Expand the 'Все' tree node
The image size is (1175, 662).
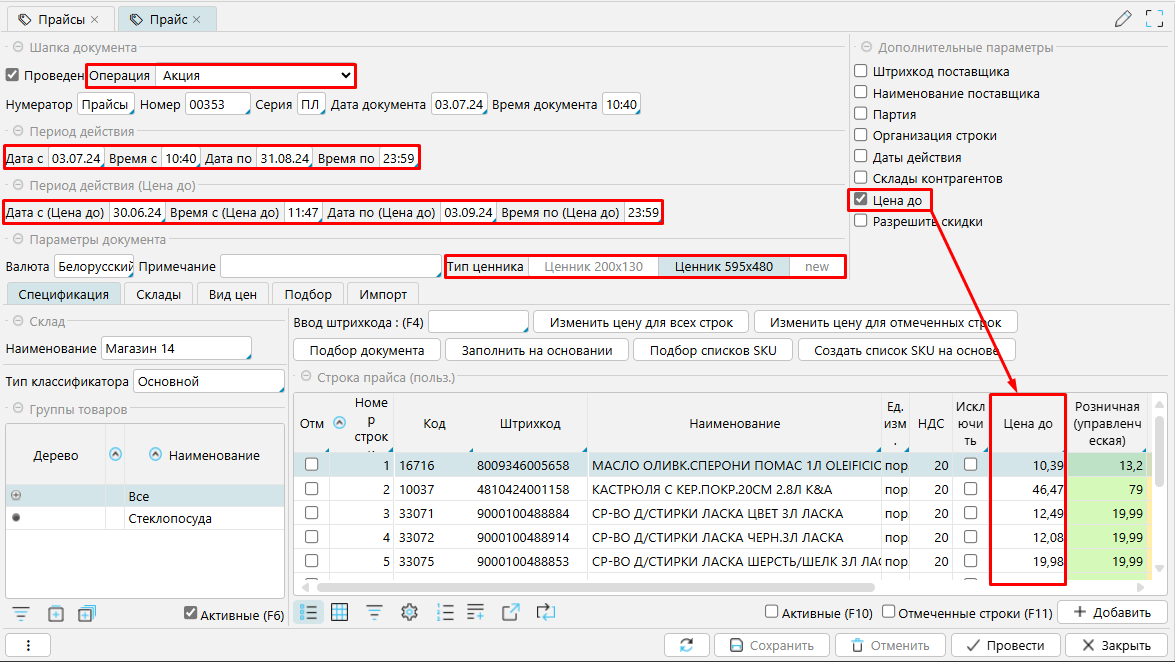click(16, 496)
